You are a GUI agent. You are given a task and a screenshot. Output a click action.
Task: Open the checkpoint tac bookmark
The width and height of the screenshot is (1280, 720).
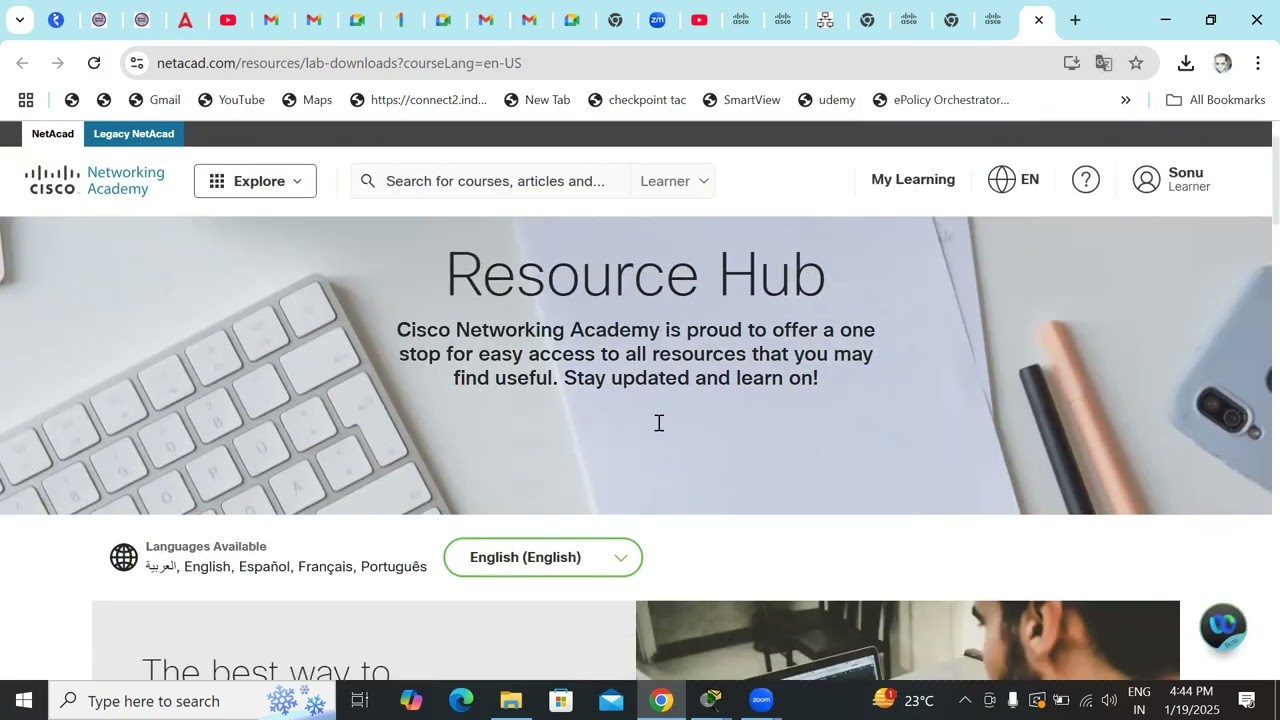637,100
